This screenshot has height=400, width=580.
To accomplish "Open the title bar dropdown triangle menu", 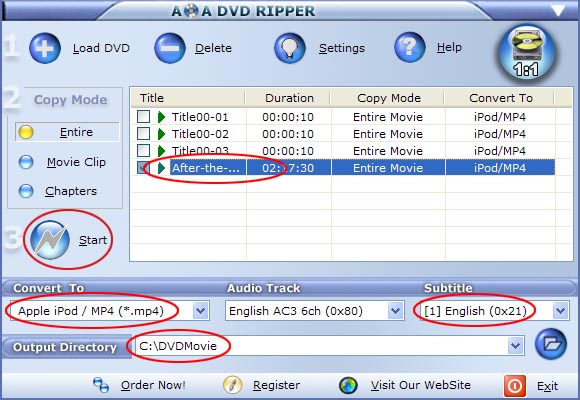I will (x=559, y=10).
